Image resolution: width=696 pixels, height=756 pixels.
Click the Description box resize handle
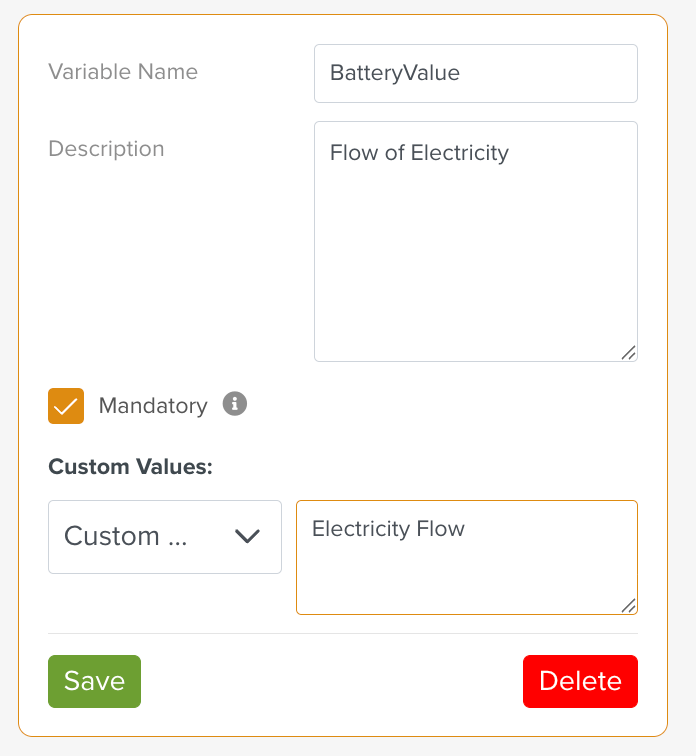(628, 352)
